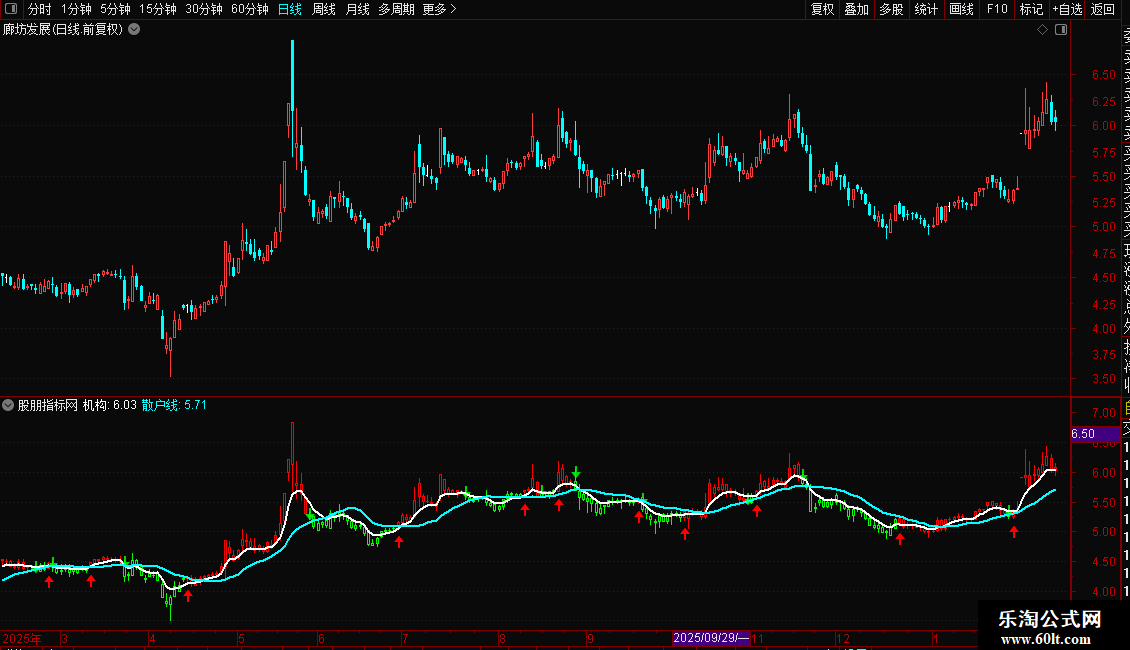This screenshot has height=650, width=1130.
Task: Click the 复权 button
Action: tap(822, 9)
